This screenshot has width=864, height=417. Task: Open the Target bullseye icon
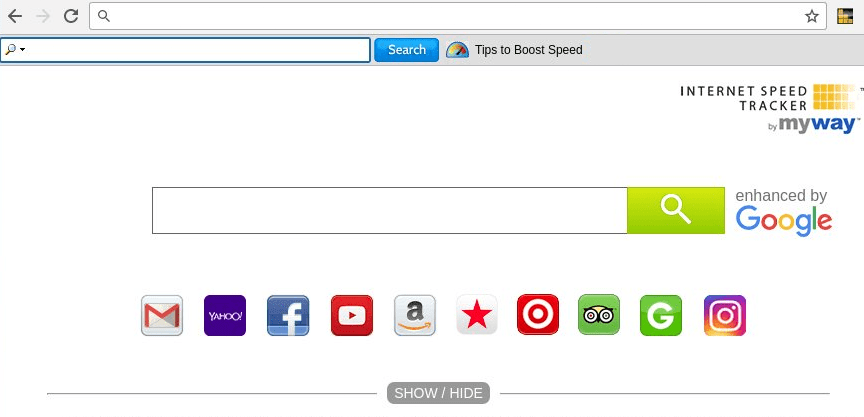click(538, 315)
